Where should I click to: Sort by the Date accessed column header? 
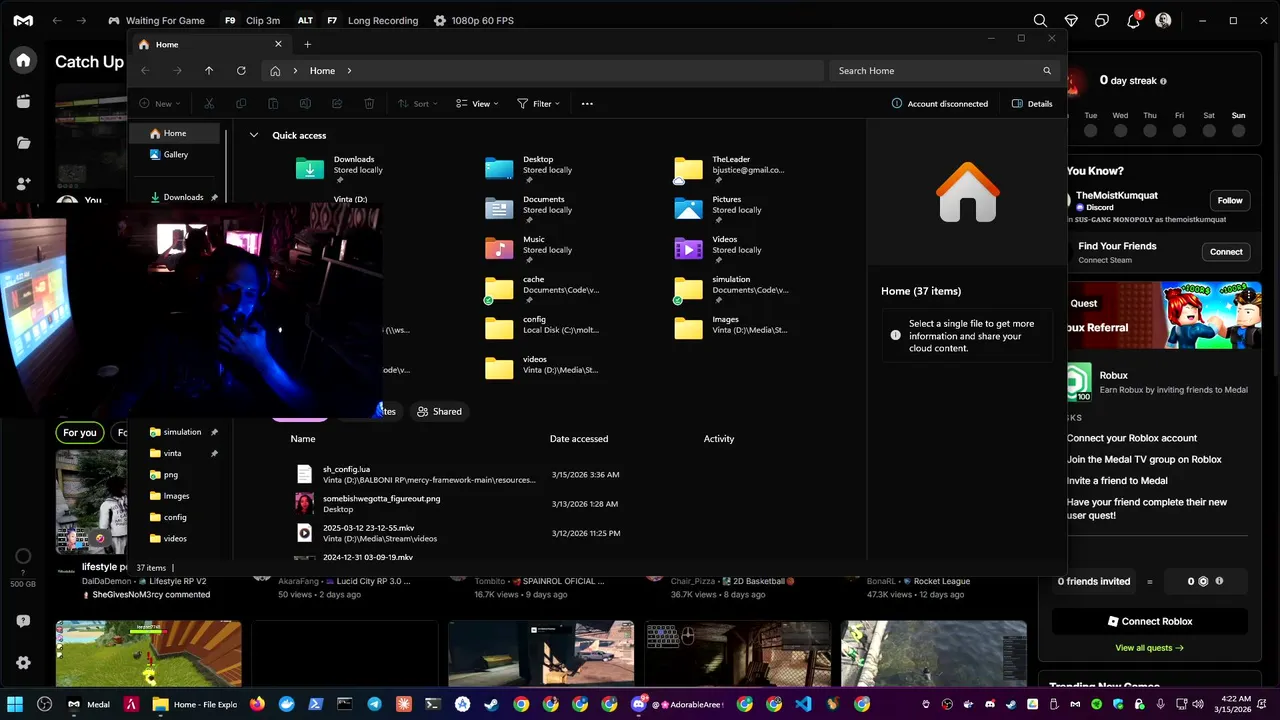579,438
